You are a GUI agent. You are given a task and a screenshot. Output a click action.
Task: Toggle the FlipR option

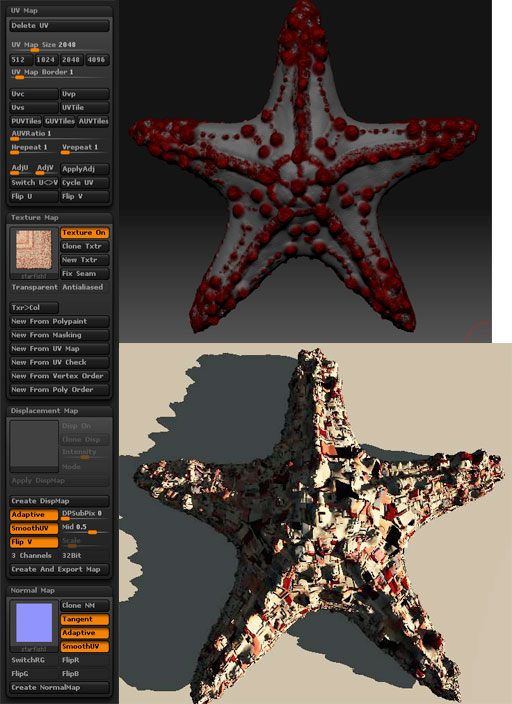click(x=84, y=660)
